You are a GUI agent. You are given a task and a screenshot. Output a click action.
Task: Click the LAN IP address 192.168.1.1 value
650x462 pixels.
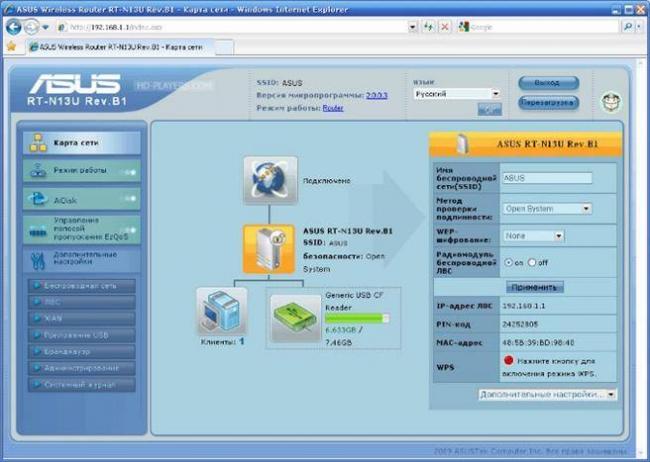524,306
